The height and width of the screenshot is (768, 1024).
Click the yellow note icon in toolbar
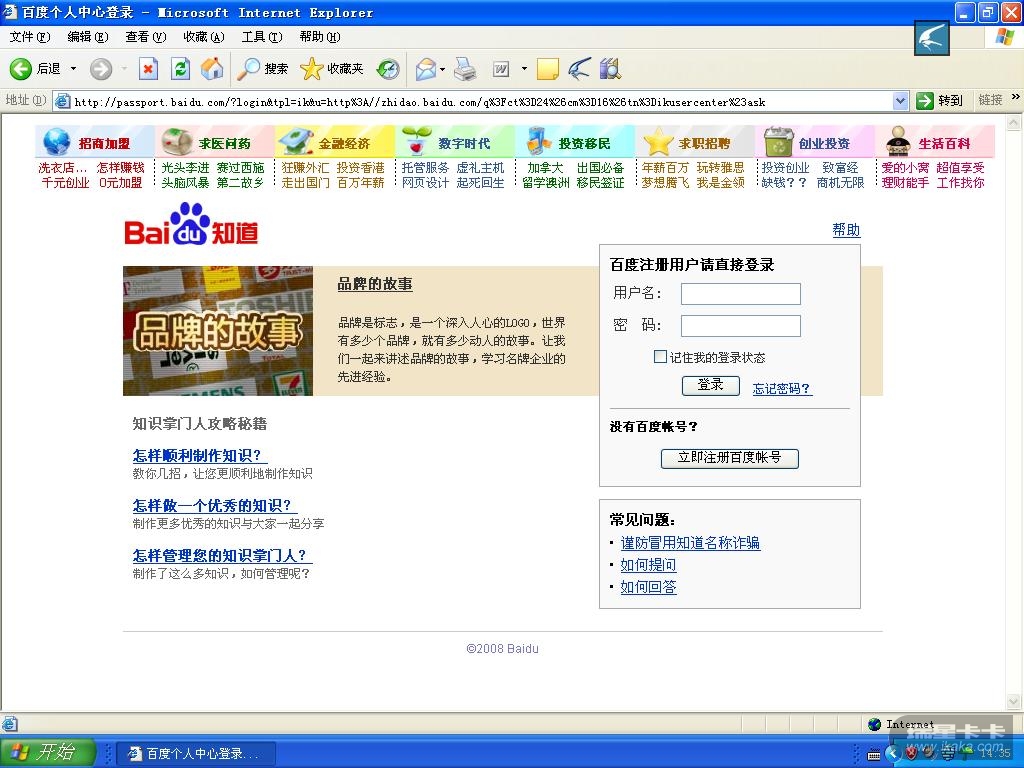point(547,69)
